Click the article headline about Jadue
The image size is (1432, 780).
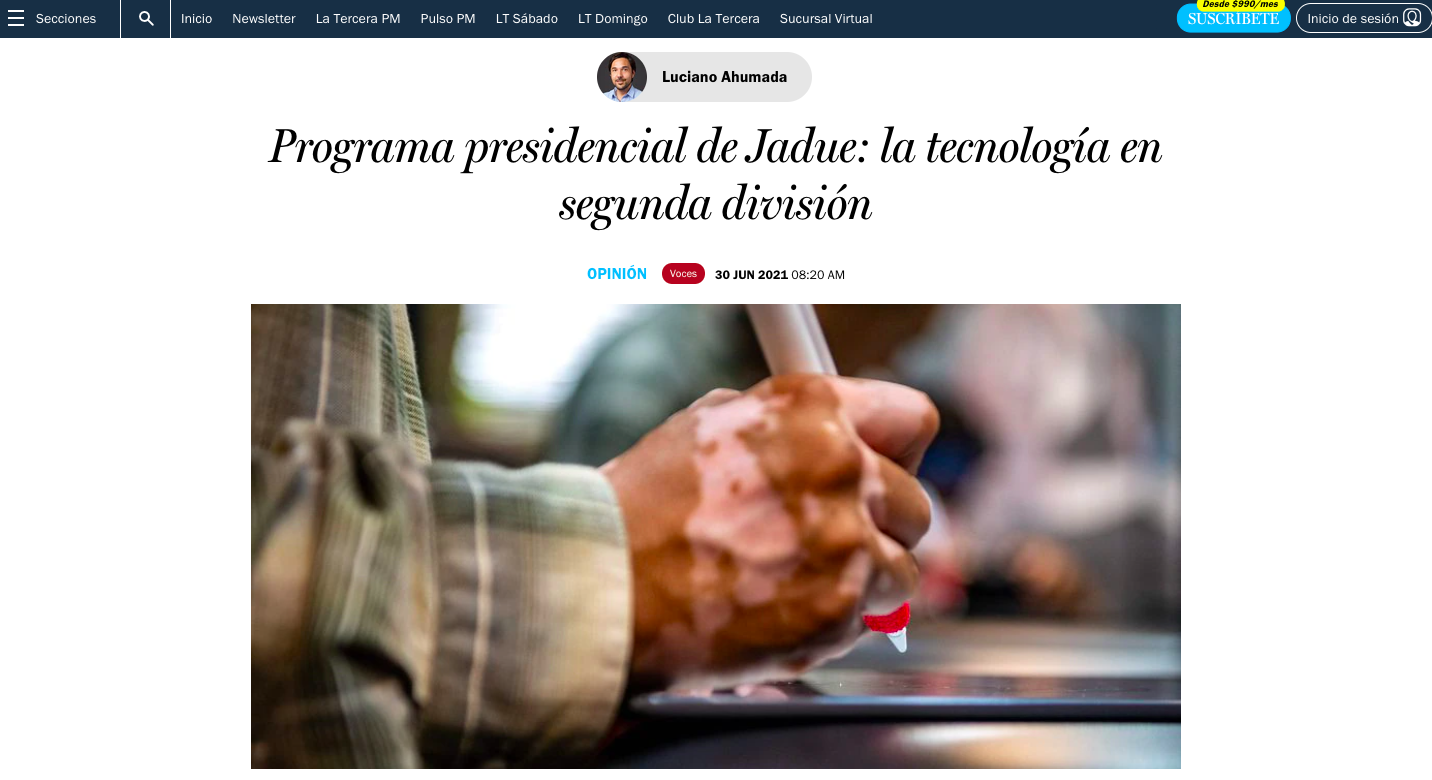[x=716, y=175]
